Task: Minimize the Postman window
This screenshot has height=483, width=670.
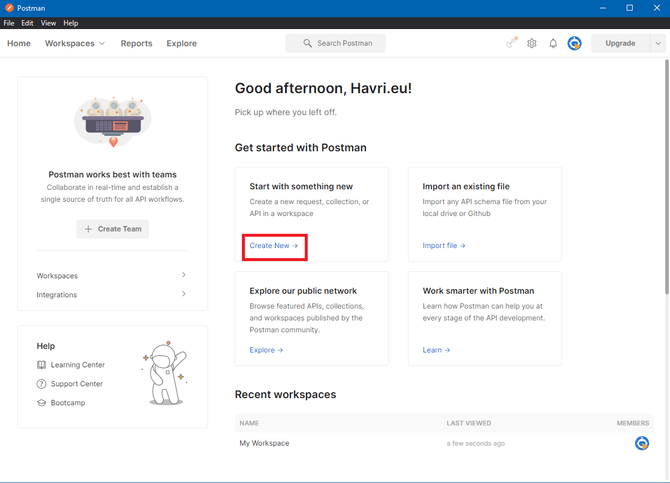Action: coord(602,8)
